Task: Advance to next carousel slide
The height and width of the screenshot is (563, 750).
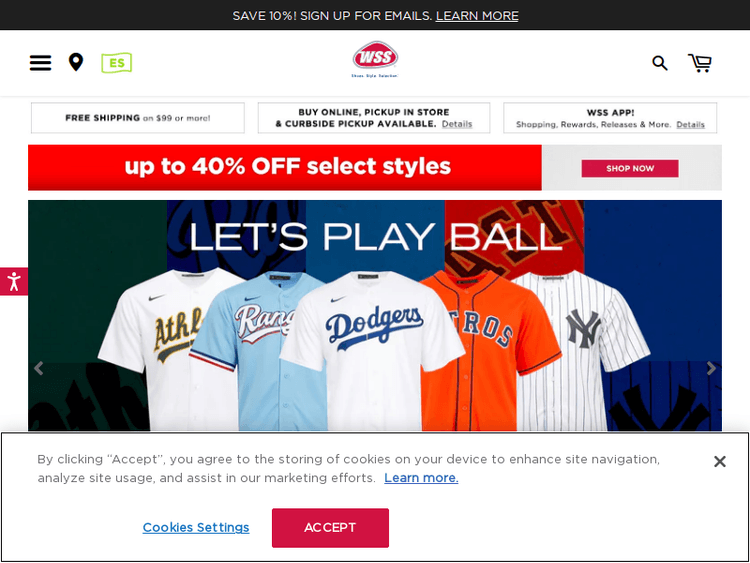Action: click(711, 368)
